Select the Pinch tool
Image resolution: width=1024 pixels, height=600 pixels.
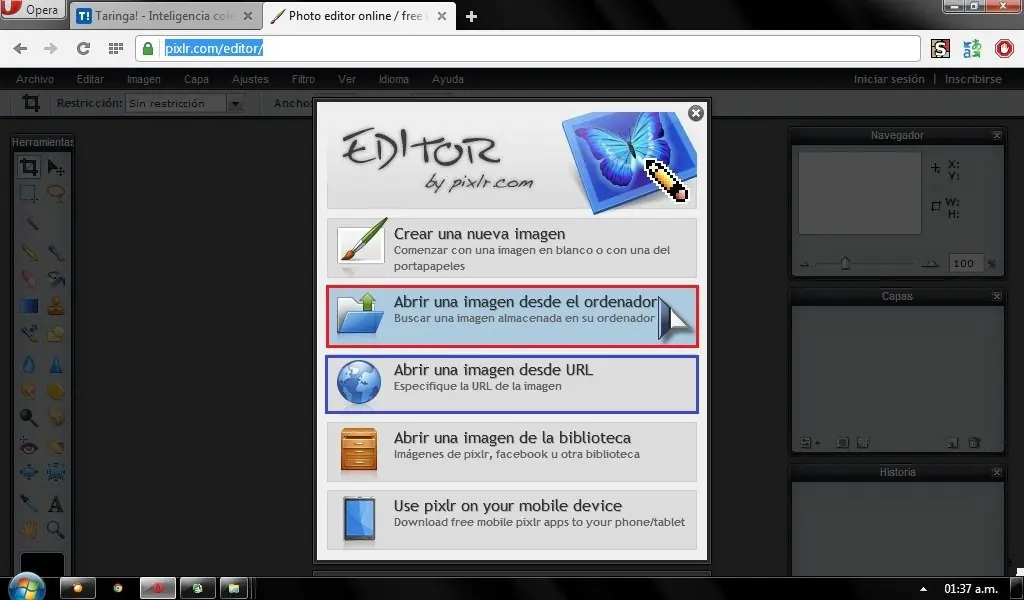point(56,472)
